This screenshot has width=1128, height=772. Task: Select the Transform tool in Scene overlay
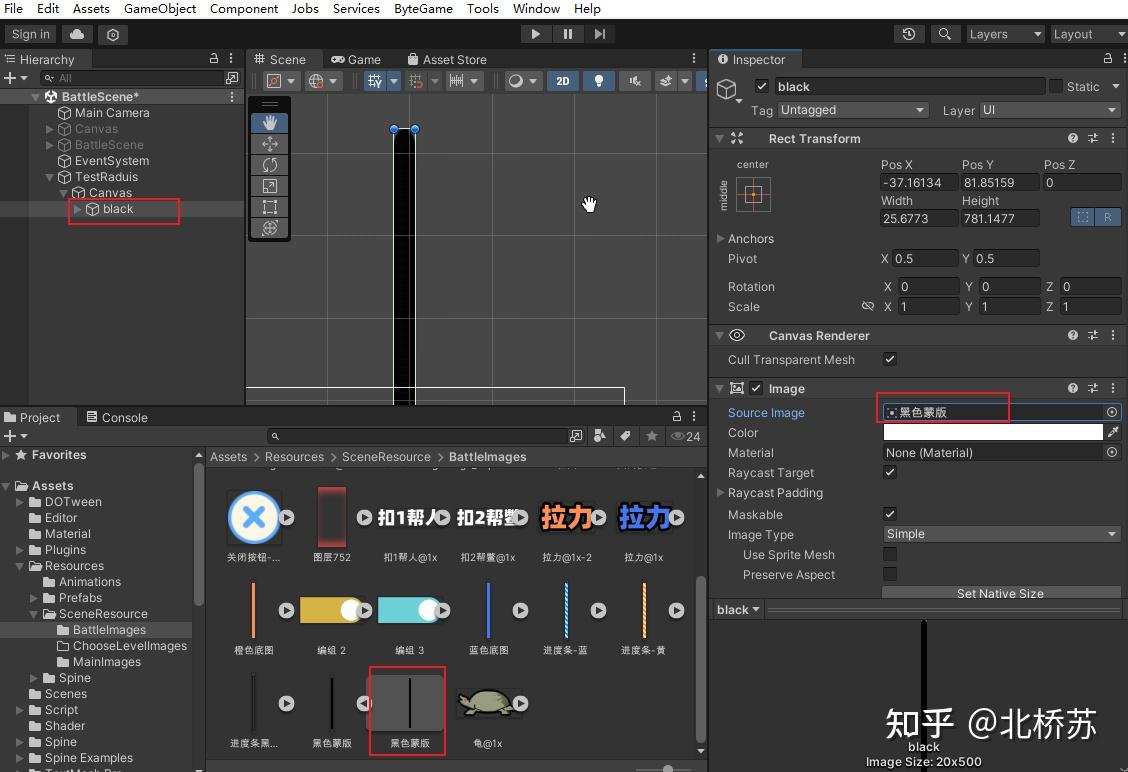(x=270, y=228)
